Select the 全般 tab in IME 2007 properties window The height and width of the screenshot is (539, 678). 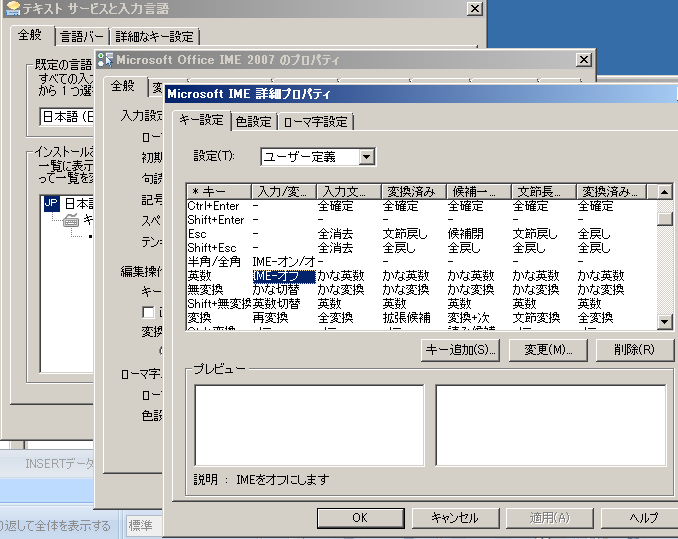pyautogui.click(x=123, y=86)
